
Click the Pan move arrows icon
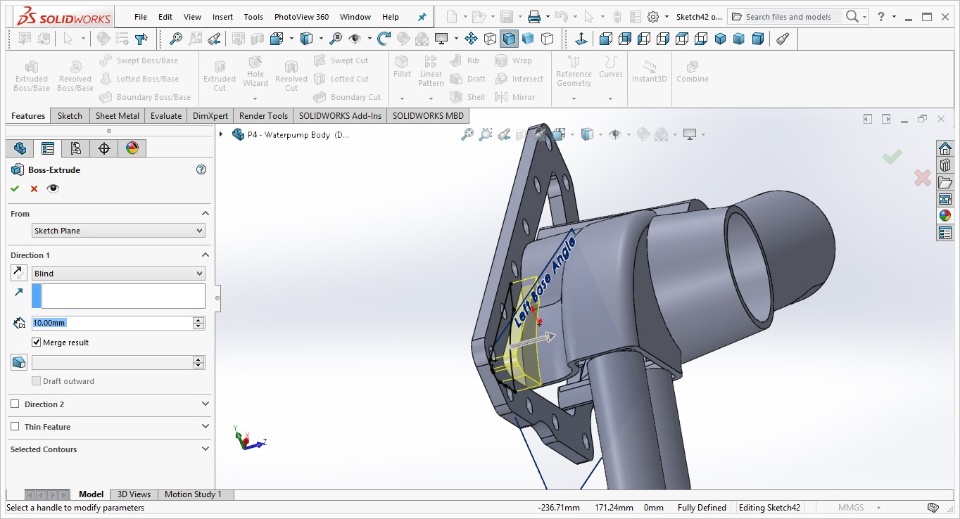[471, 39]
